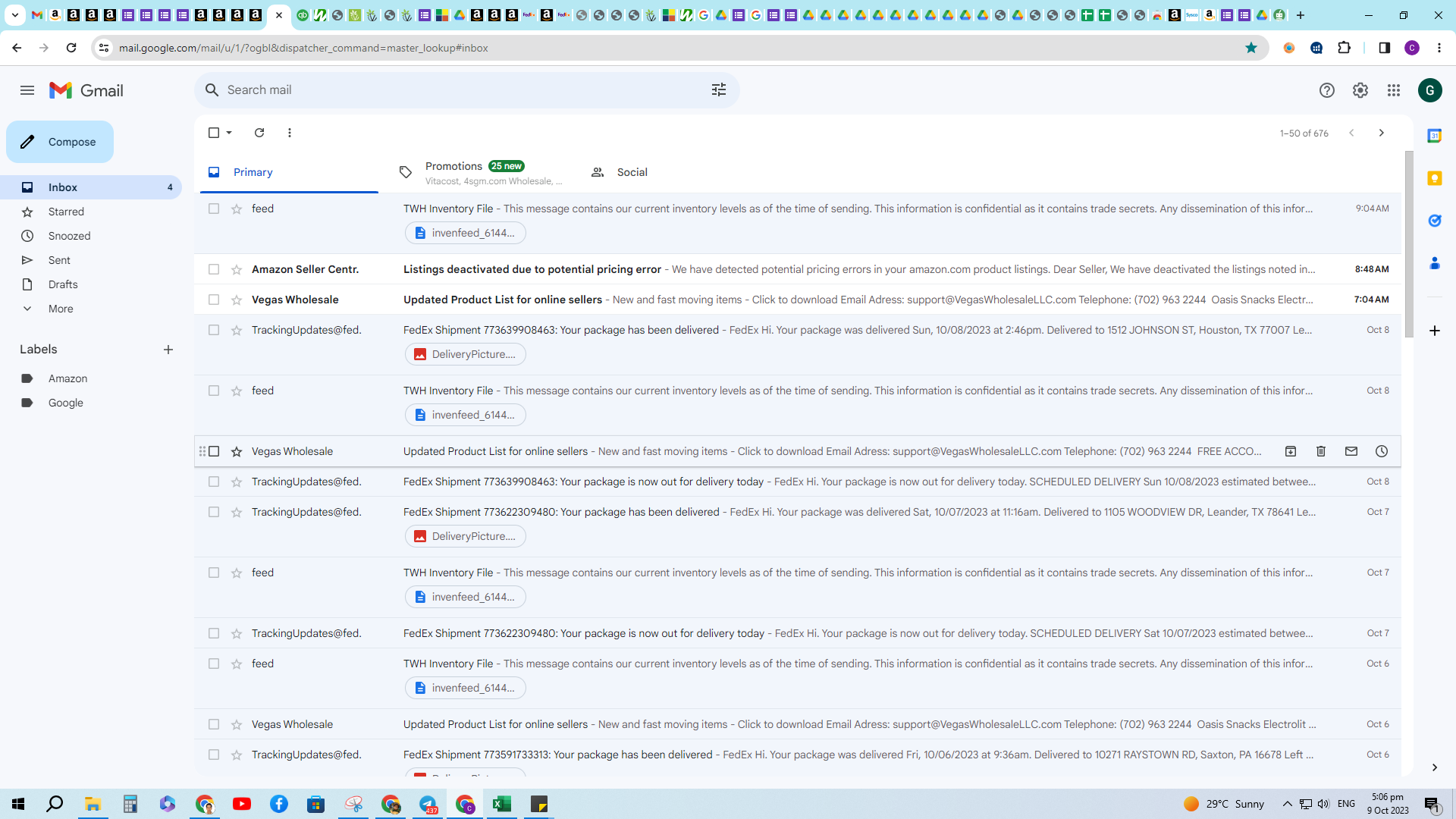
Task: Bookmark star icon in the address bar
Action: (x=1251, y=48)
